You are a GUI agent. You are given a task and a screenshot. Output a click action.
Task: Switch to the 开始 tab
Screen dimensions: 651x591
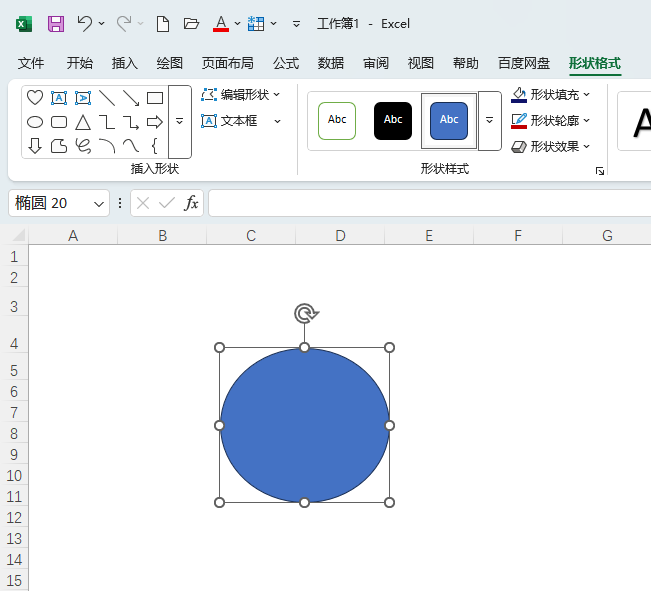[x=80, y=63]
